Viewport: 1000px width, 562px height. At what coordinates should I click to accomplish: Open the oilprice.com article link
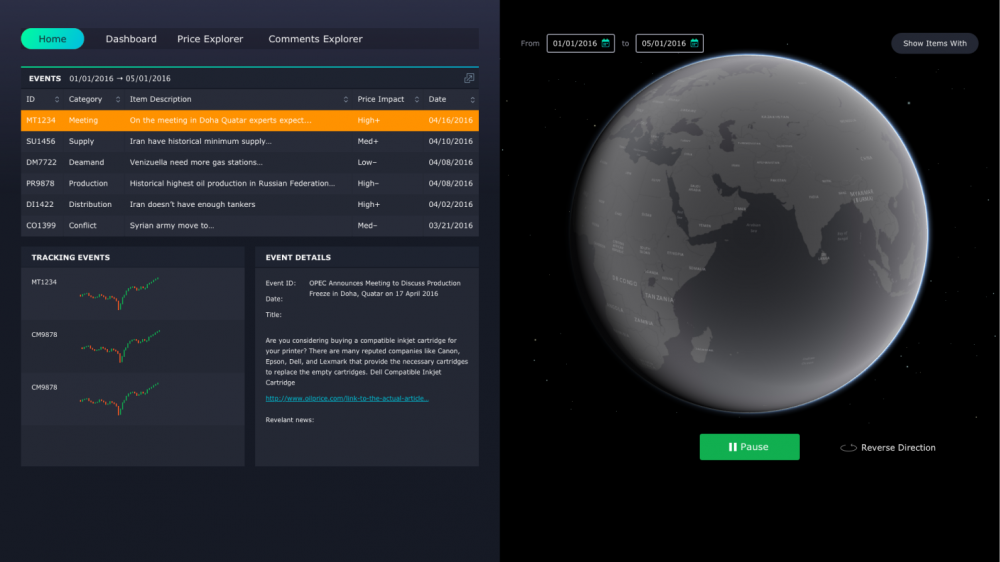(x=347, y=398)
